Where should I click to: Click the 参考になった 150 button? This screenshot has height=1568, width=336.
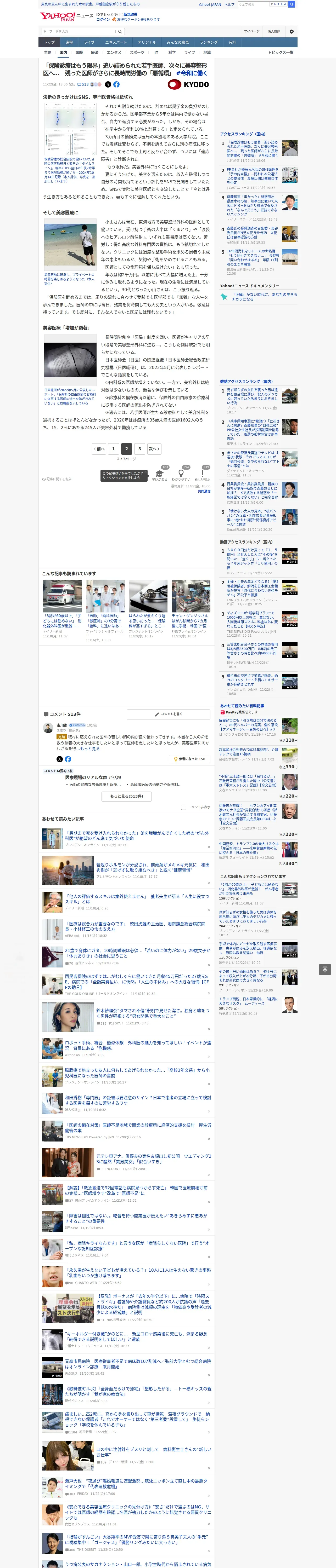(190, 759)
